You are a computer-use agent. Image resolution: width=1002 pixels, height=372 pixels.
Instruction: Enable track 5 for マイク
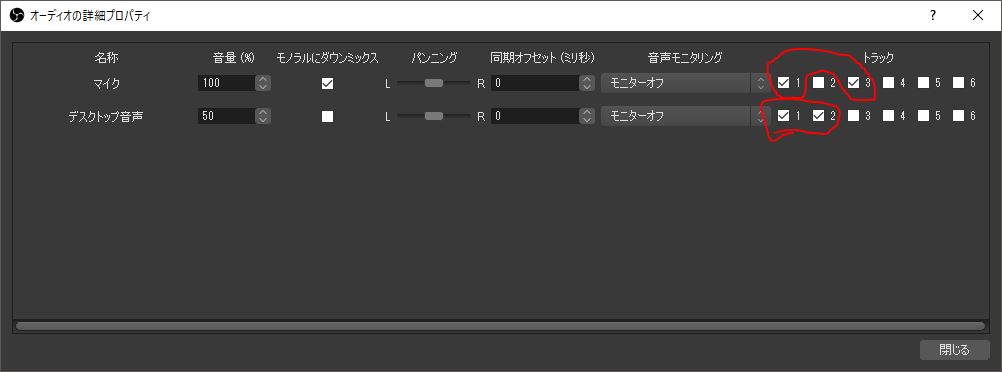pos(923,82)
